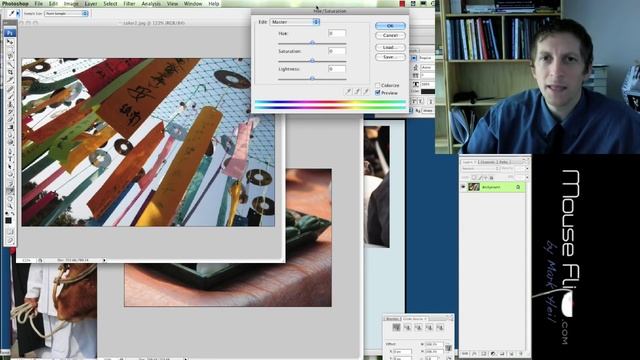Select the Lasso tool

pos(10,57)
